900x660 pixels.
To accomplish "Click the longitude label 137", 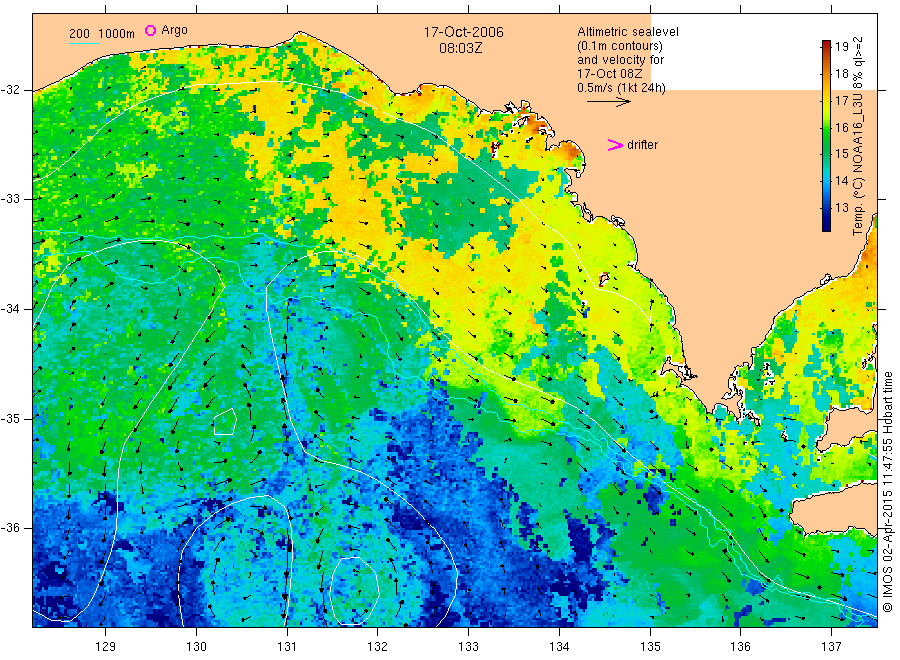I will point(831,647).
